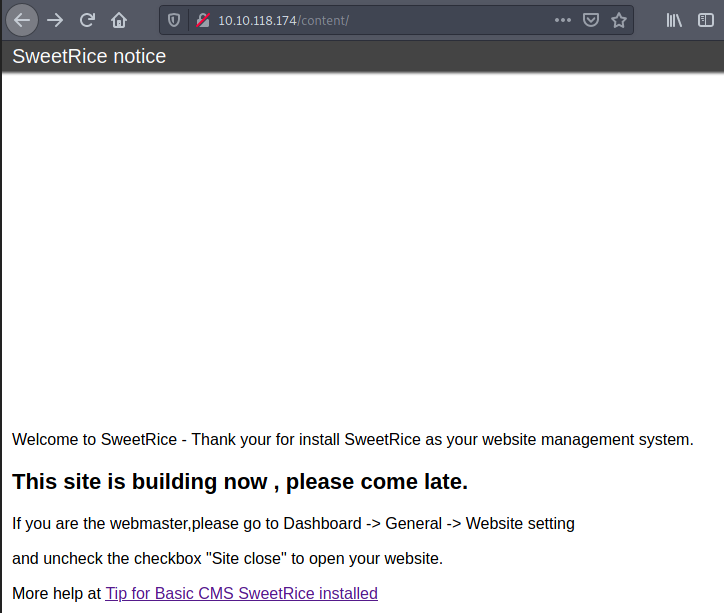Select the 'If you are the webmaster' line

293,523
